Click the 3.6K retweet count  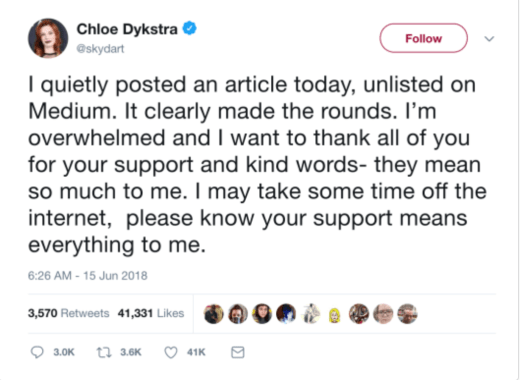(131, 352)
